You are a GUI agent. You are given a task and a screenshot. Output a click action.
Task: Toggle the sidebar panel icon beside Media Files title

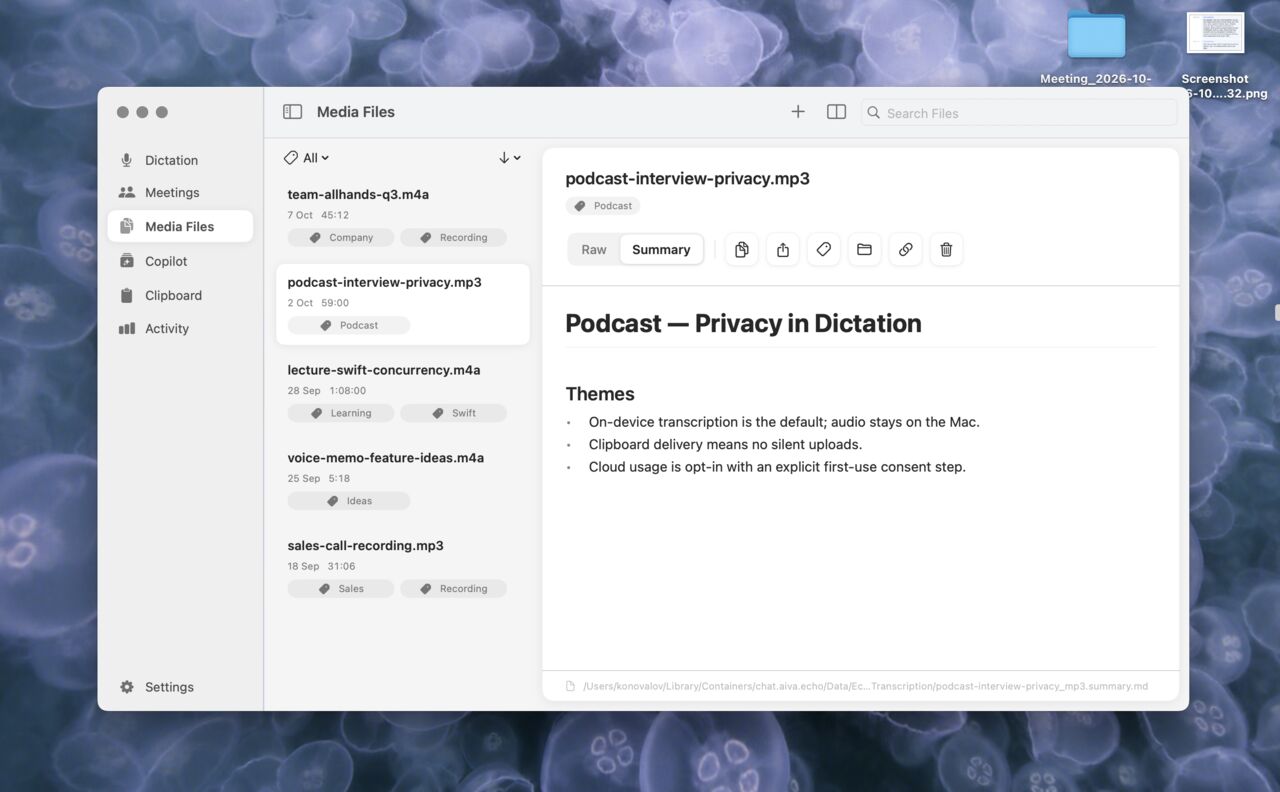[292, 112]
